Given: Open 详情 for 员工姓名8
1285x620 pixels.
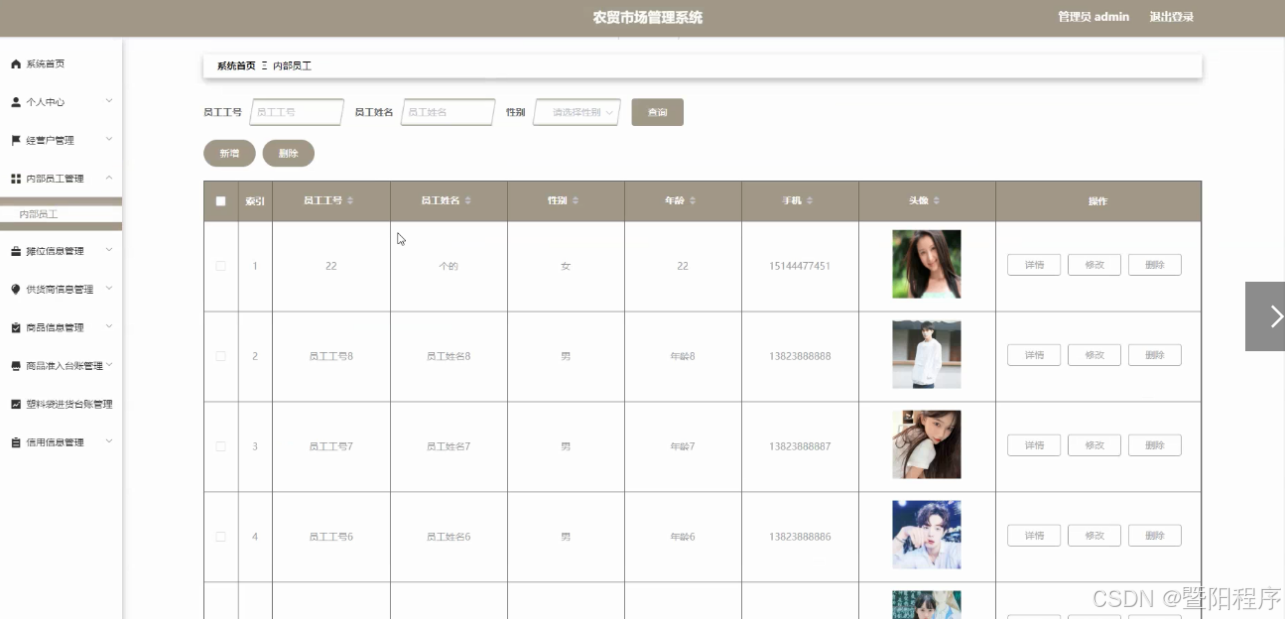Looking at the screenshot, I should (1034, 355).
